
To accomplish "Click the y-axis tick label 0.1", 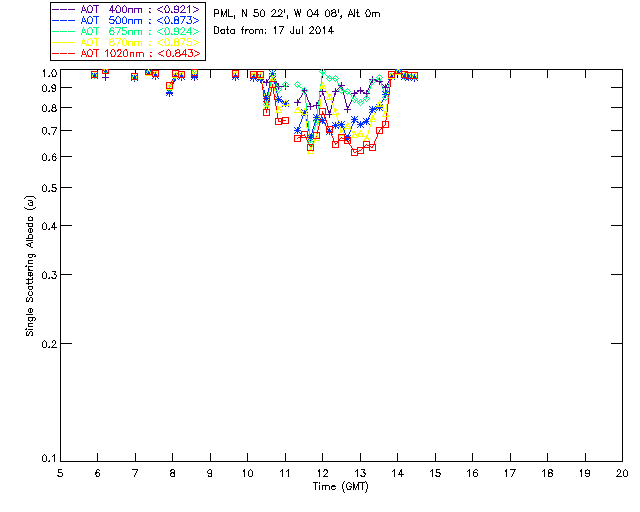I will [49, 459].
